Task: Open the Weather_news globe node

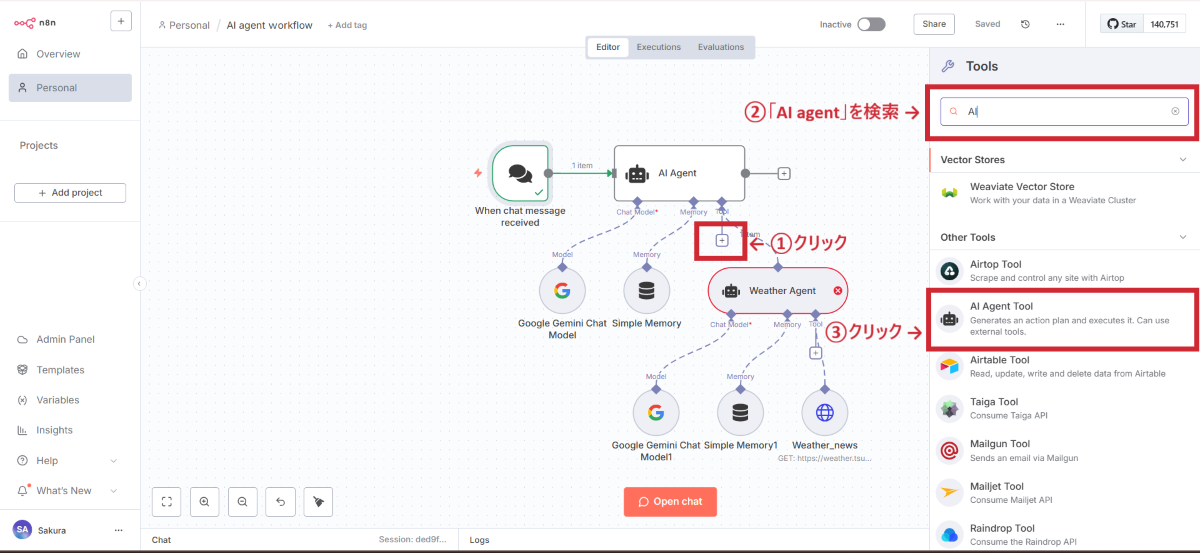Action: [824, 413]
